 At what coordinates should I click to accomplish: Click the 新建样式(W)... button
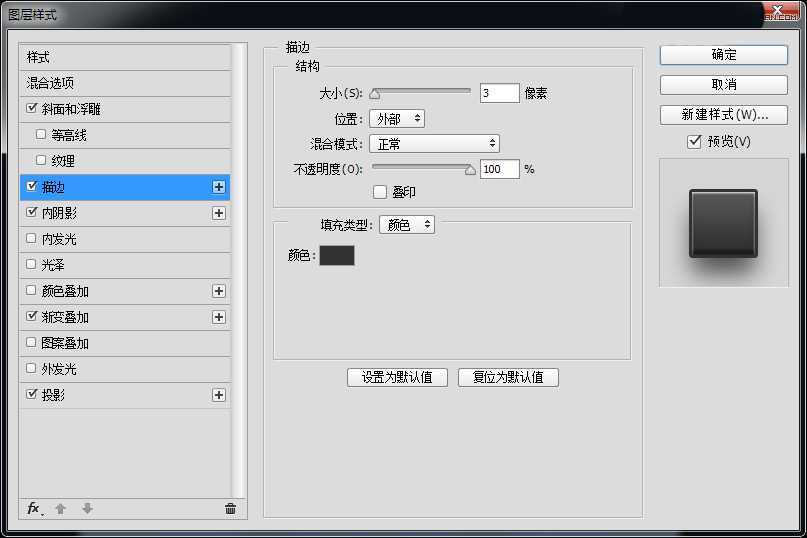(723, 115)
